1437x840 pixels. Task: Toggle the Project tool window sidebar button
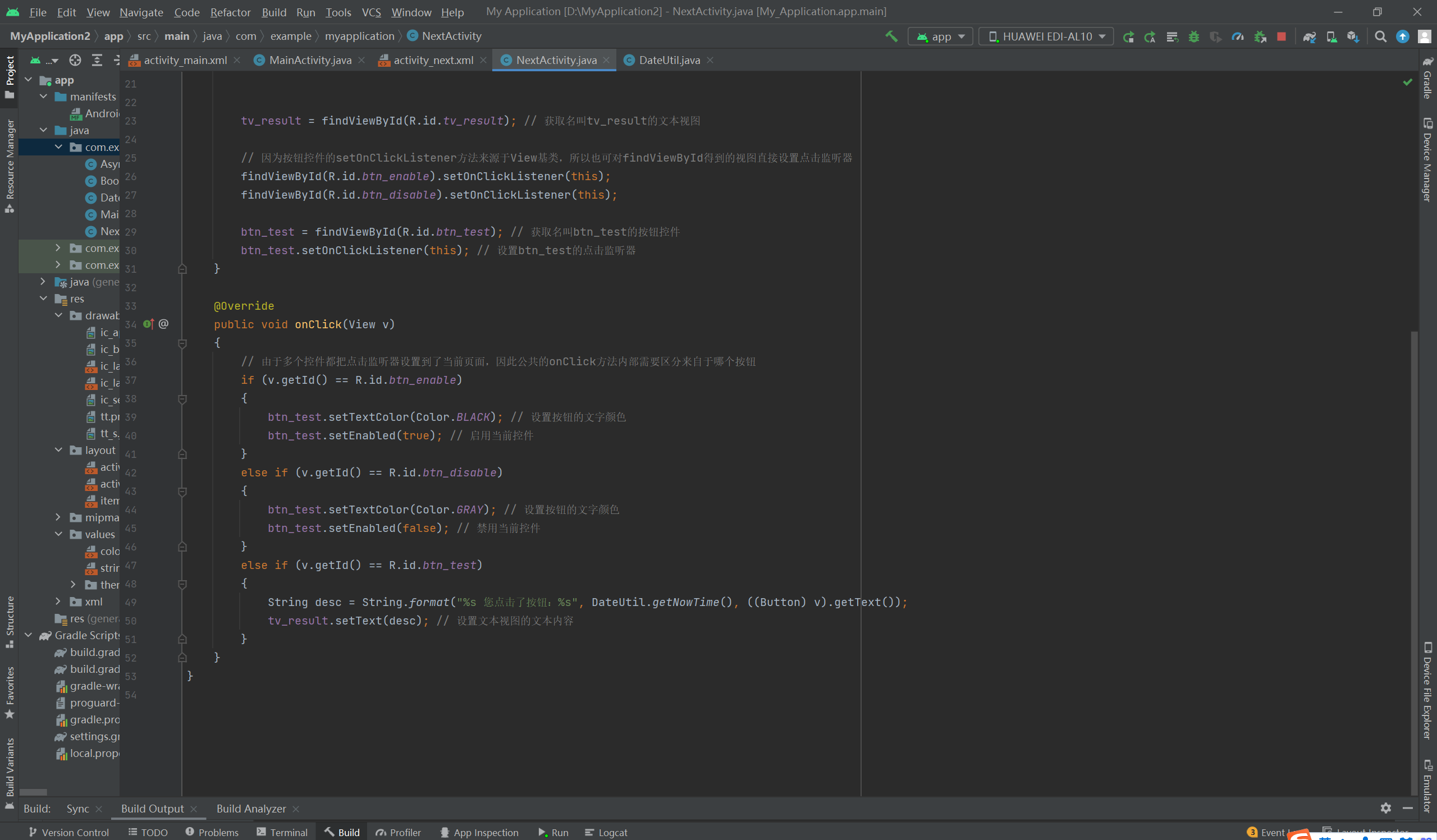[10, 76]
